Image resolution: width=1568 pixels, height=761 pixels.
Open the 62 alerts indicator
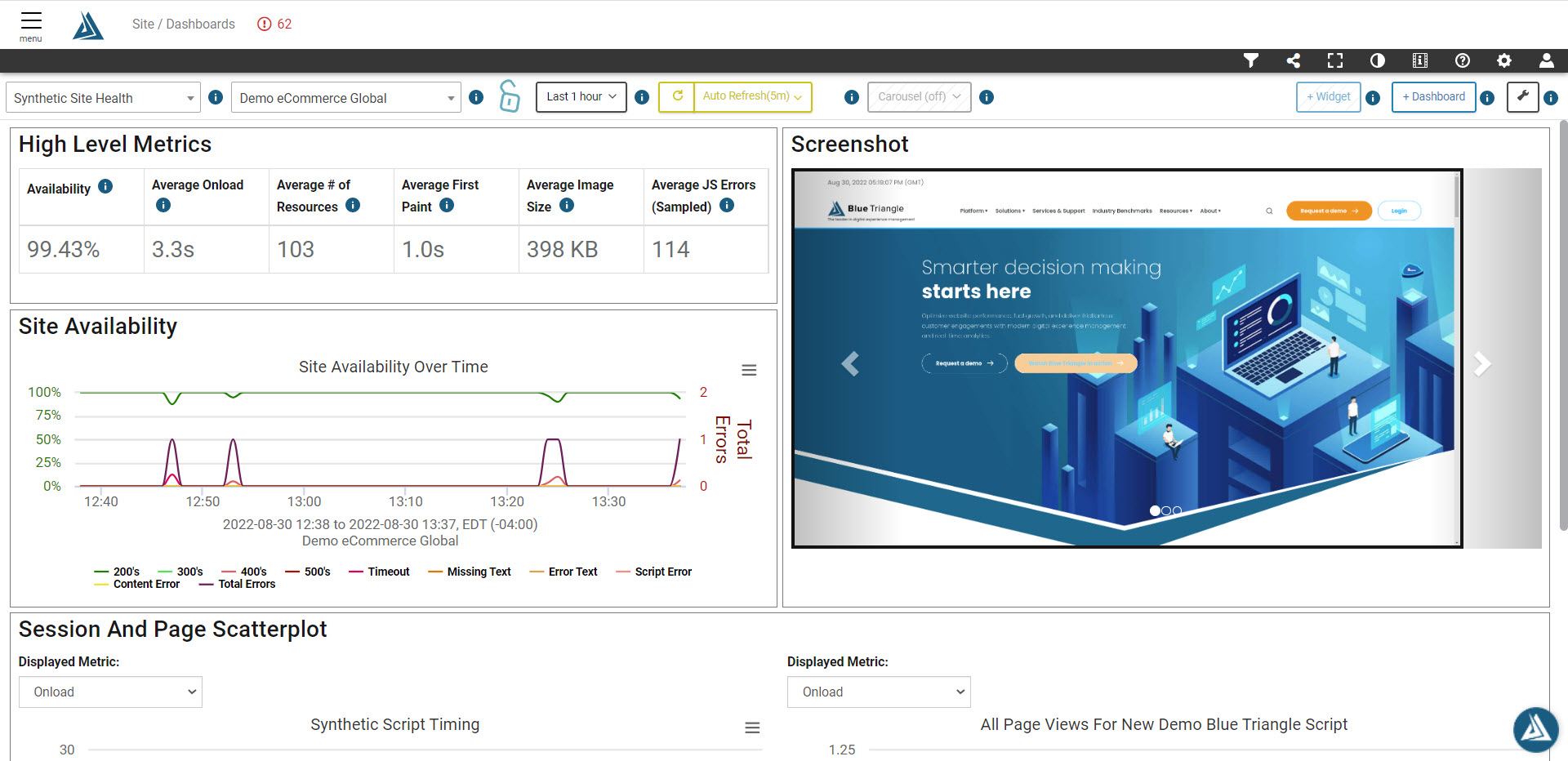(274, 24)
